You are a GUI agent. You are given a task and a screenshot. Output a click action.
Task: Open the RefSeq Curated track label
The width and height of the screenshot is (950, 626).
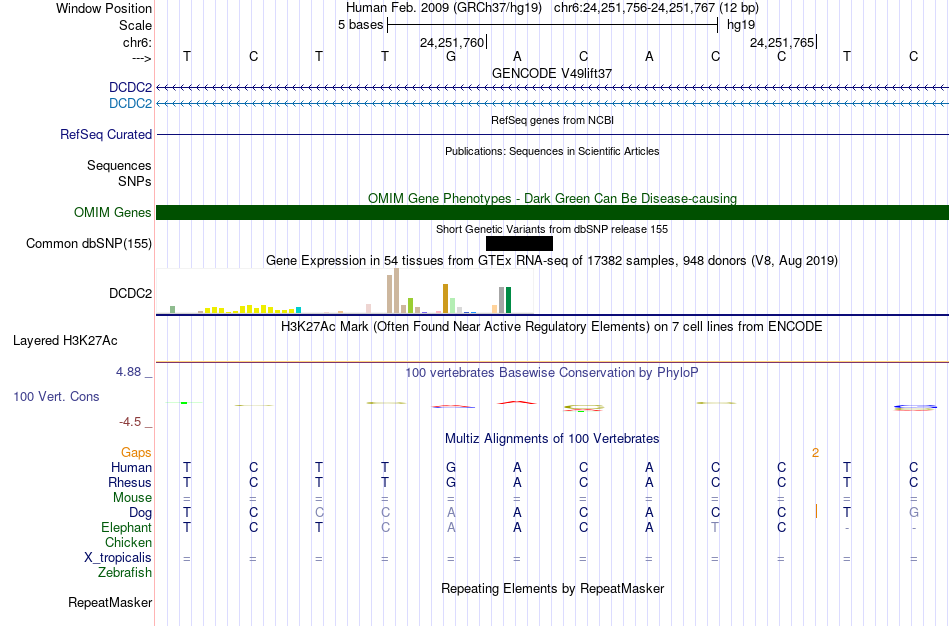point(105,135)
